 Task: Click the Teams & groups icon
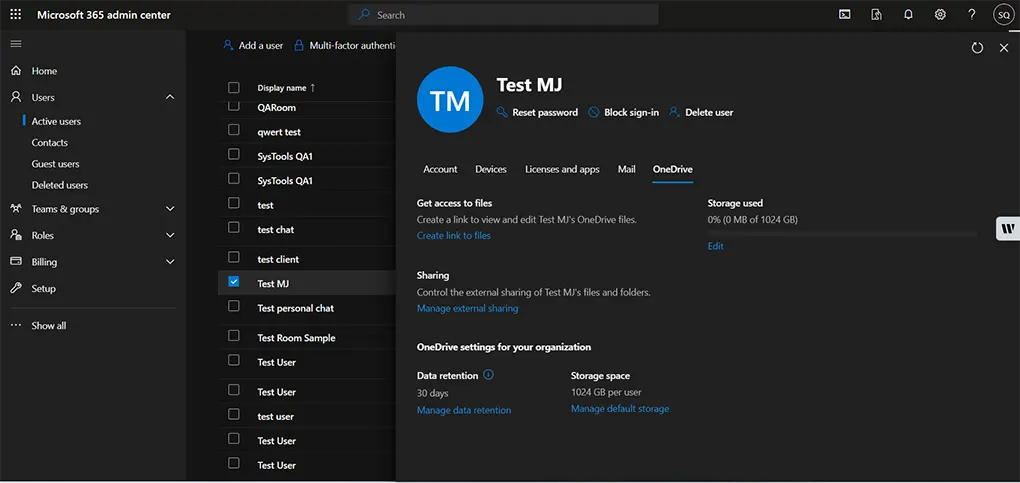point(16,209)
